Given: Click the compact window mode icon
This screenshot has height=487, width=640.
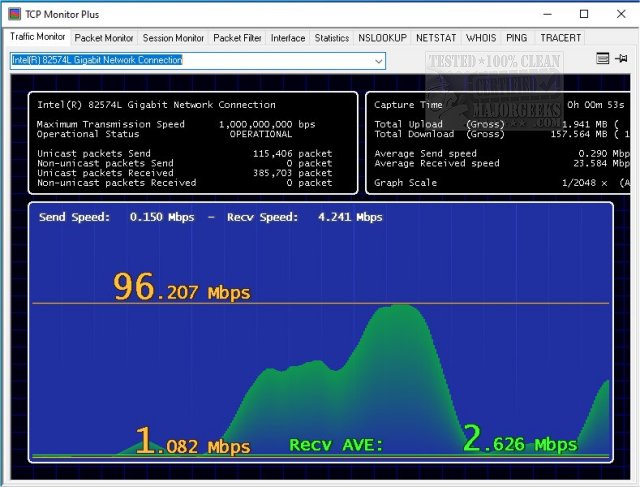Looking at the screenshot, I should pyautogui.click(x=602, y=60).
